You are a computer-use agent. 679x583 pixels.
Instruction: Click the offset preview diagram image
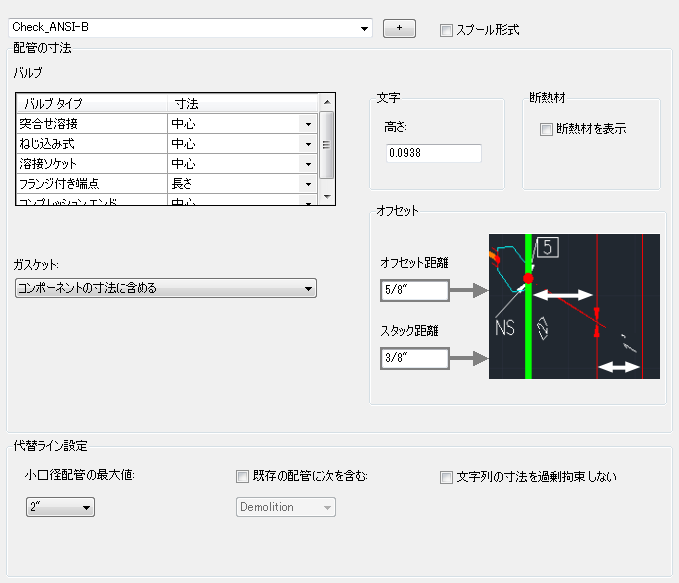tap(574, 306)
